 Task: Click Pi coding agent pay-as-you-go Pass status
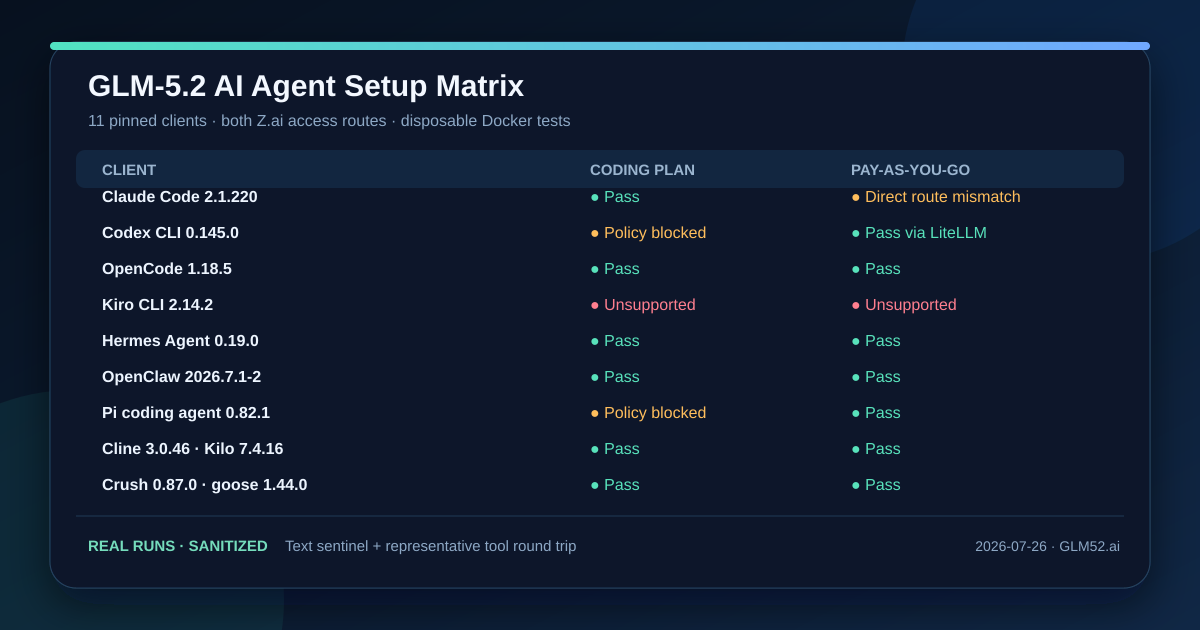click(x=876, y=413)
